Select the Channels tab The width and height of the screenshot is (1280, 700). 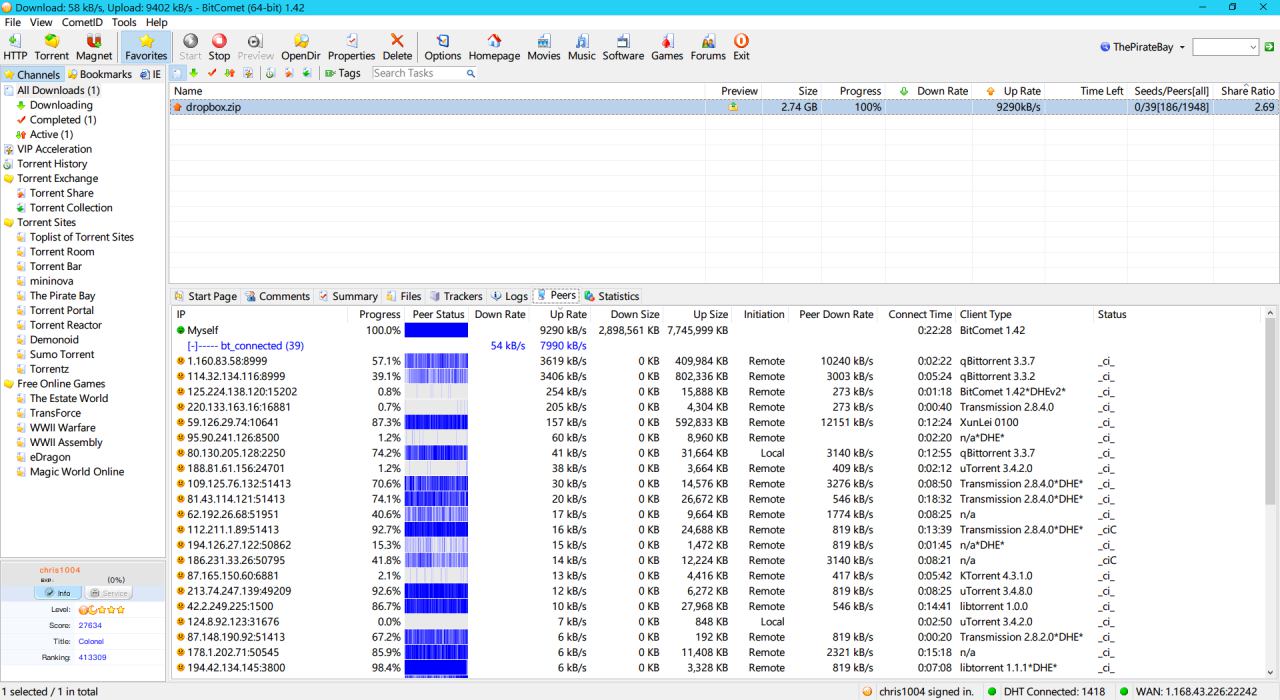32,74
